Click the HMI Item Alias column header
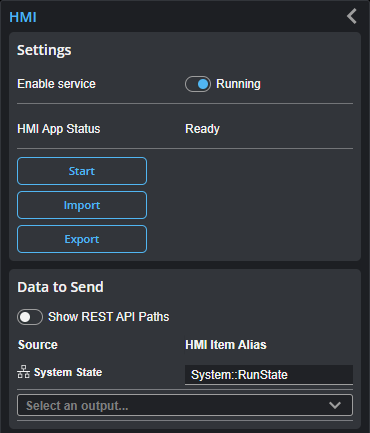Image resolution: width=370 pixels, height=433 pixels. point(226,345)
